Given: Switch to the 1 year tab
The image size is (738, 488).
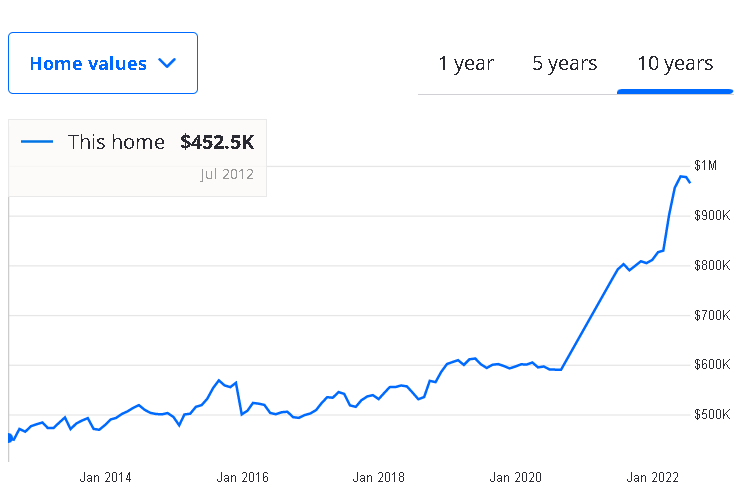Looking at the screenshot, I should (466, 64).
